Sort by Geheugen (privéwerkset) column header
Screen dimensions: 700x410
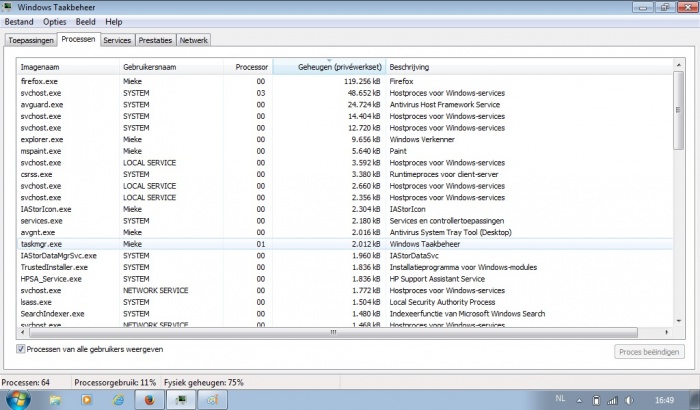tap(329, 67)
